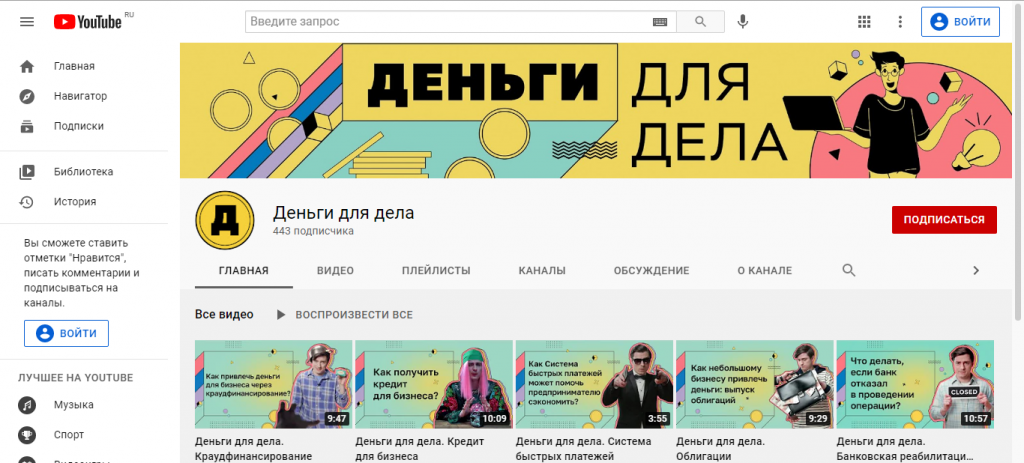Click the 443 подписчика text
The width and height of the screenshot is (1024, 463).
pos(313,231)
